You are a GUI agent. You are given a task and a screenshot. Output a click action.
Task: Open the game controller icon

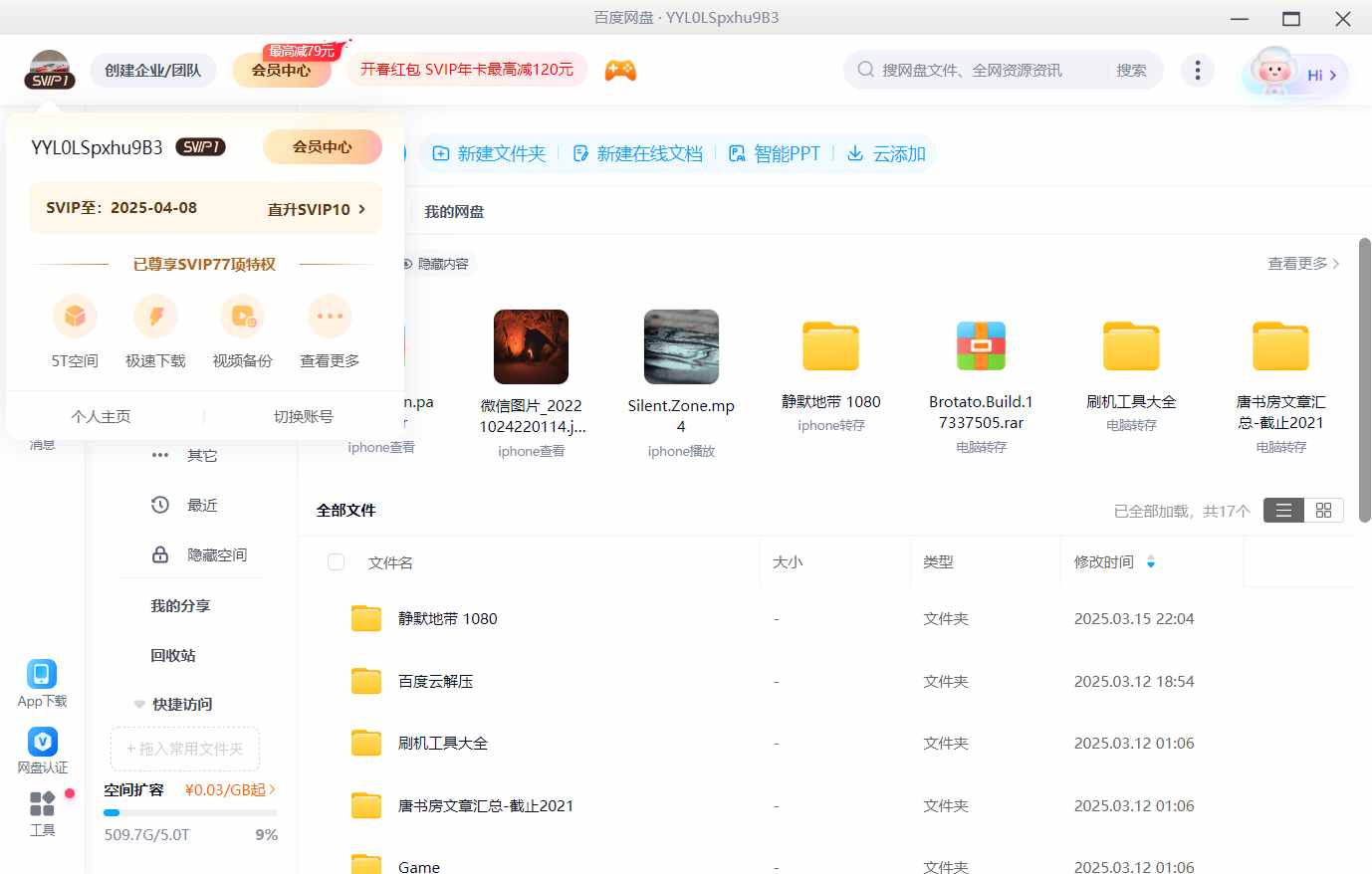pos(620,71)
